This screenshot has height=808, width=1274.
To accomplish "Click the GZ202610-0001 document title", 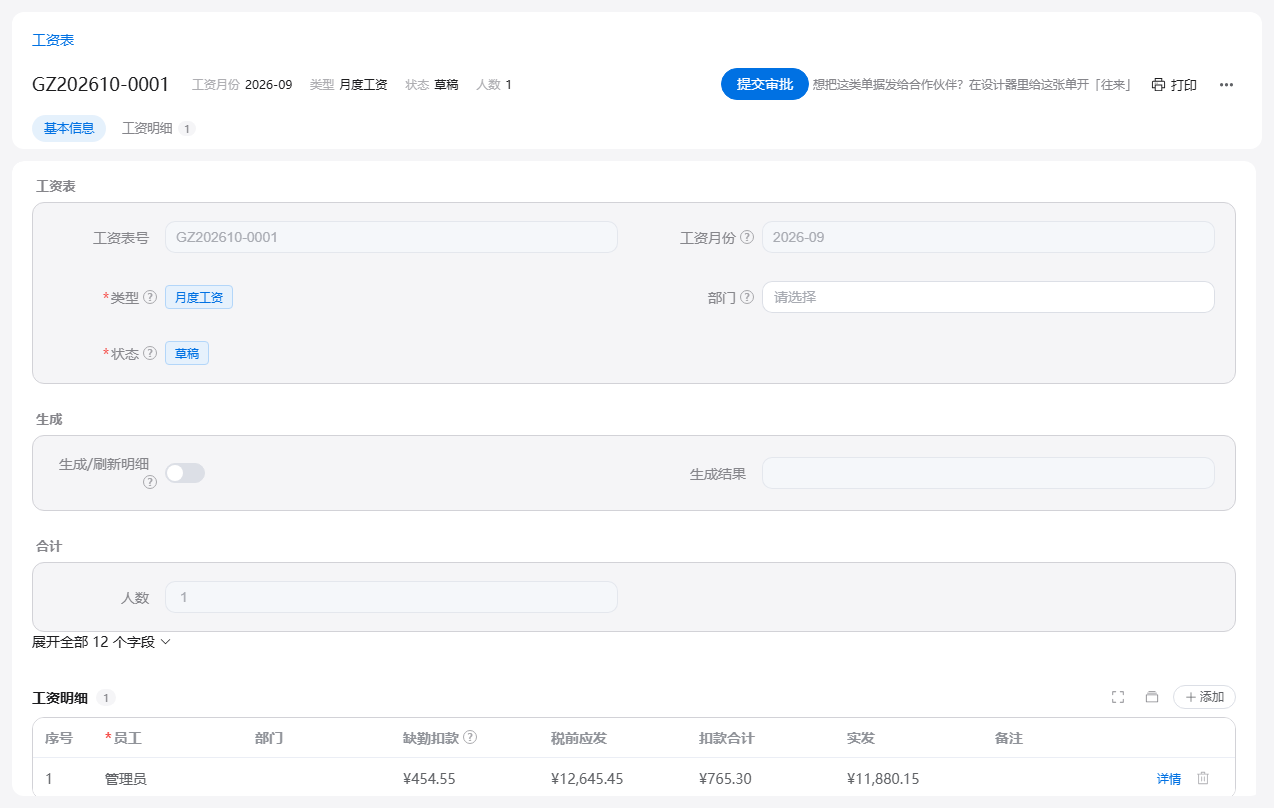I will 101,84.
